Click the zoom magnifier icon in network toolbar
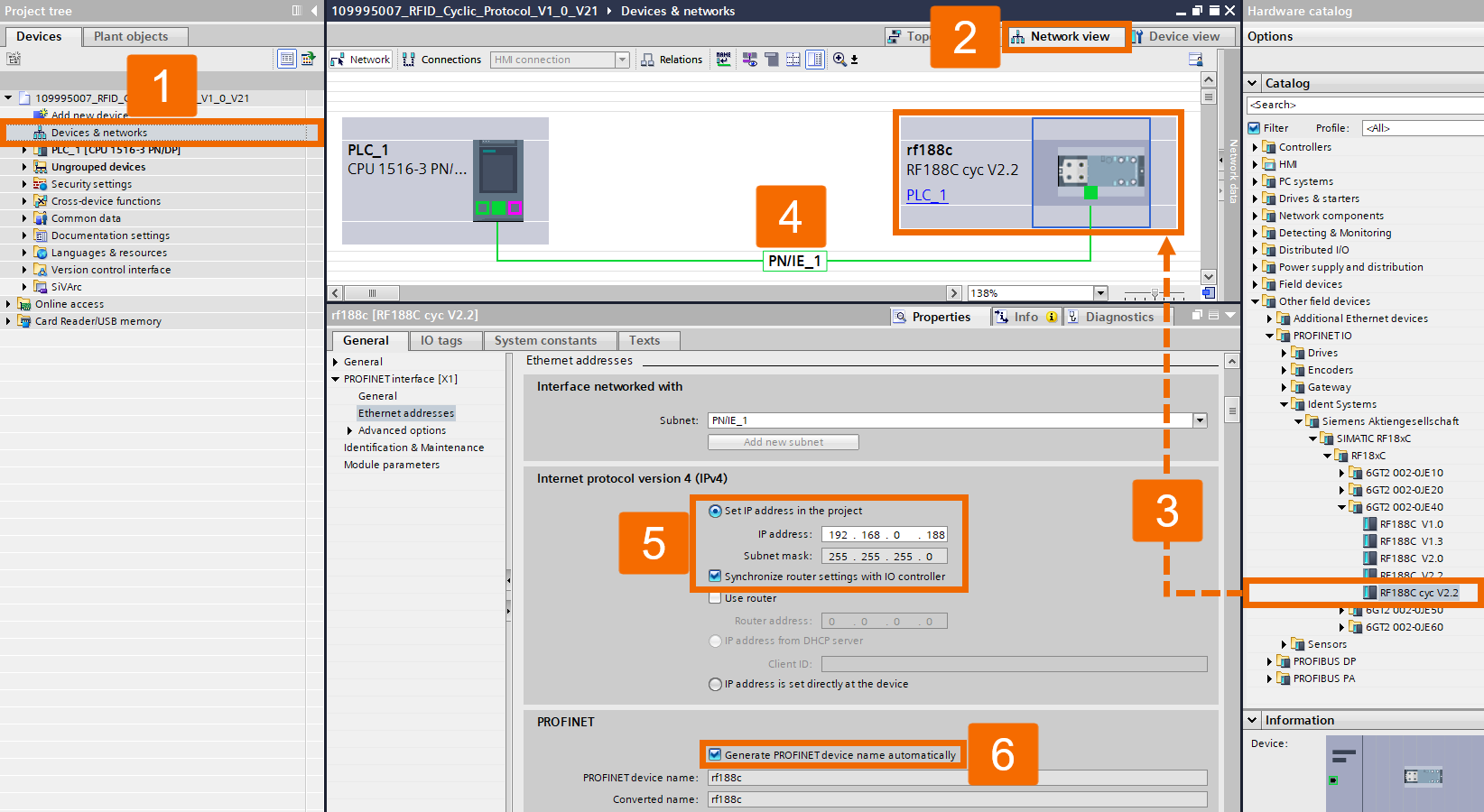Viewport: 1484px width, 812px height. coord(840,60)
